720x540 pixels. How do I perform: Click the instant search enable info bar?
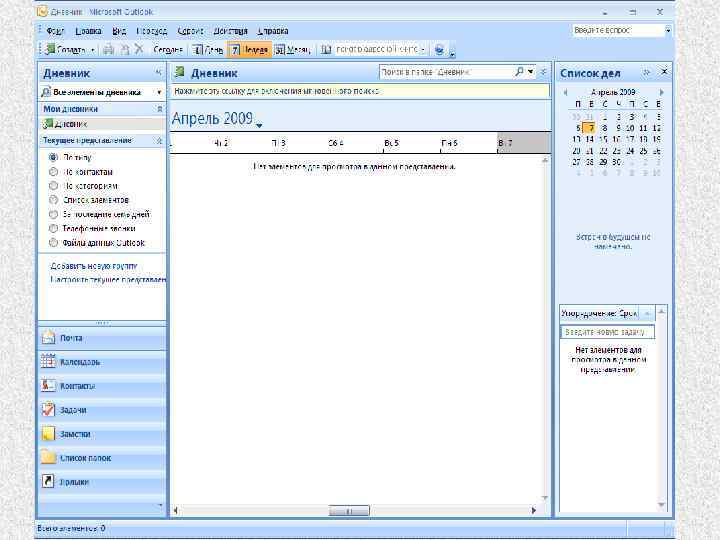click(x=360, y=91)
